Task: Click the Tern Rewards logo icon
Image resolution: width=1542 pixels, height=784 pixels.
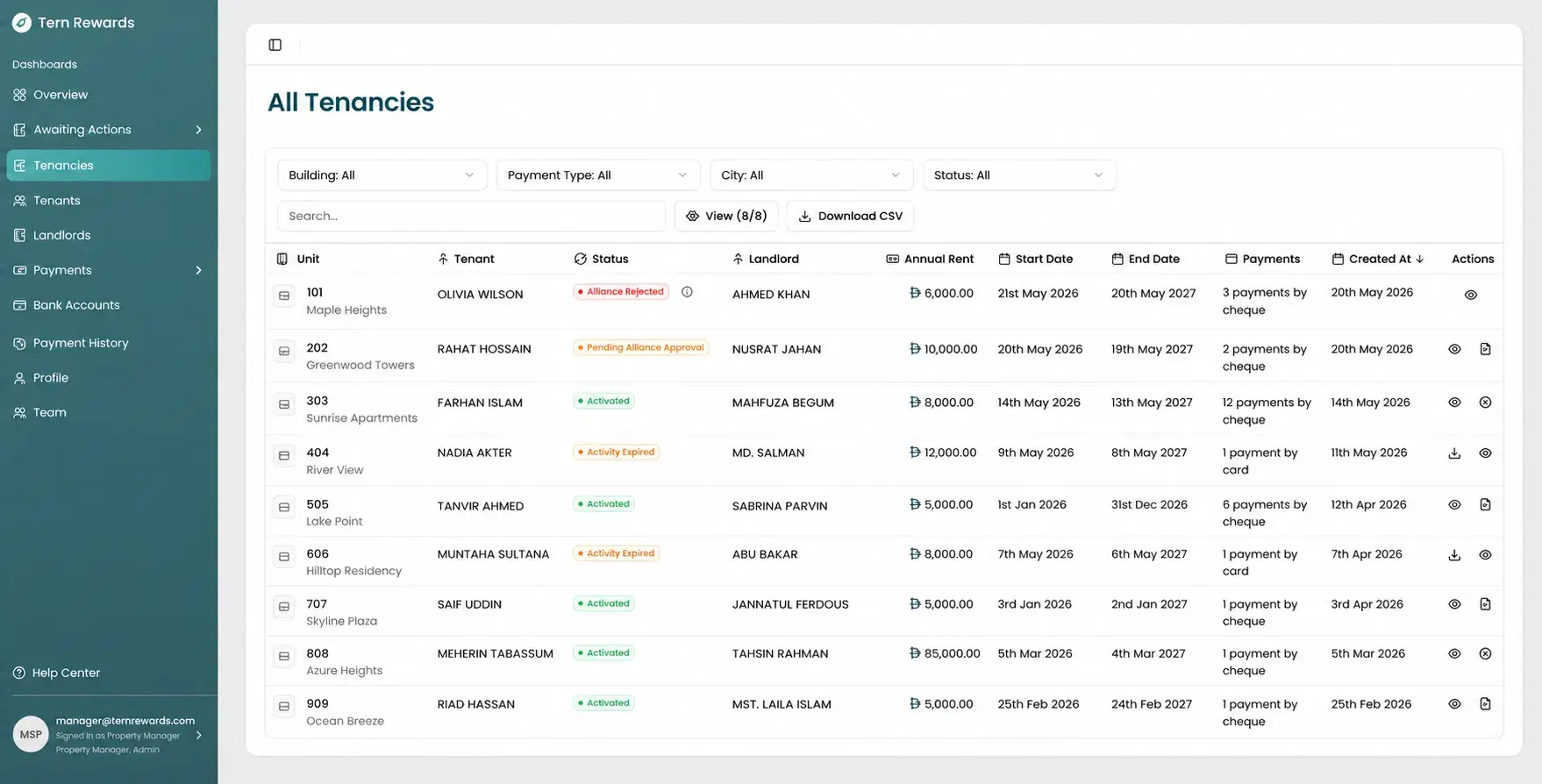Action: pos(22,23)
